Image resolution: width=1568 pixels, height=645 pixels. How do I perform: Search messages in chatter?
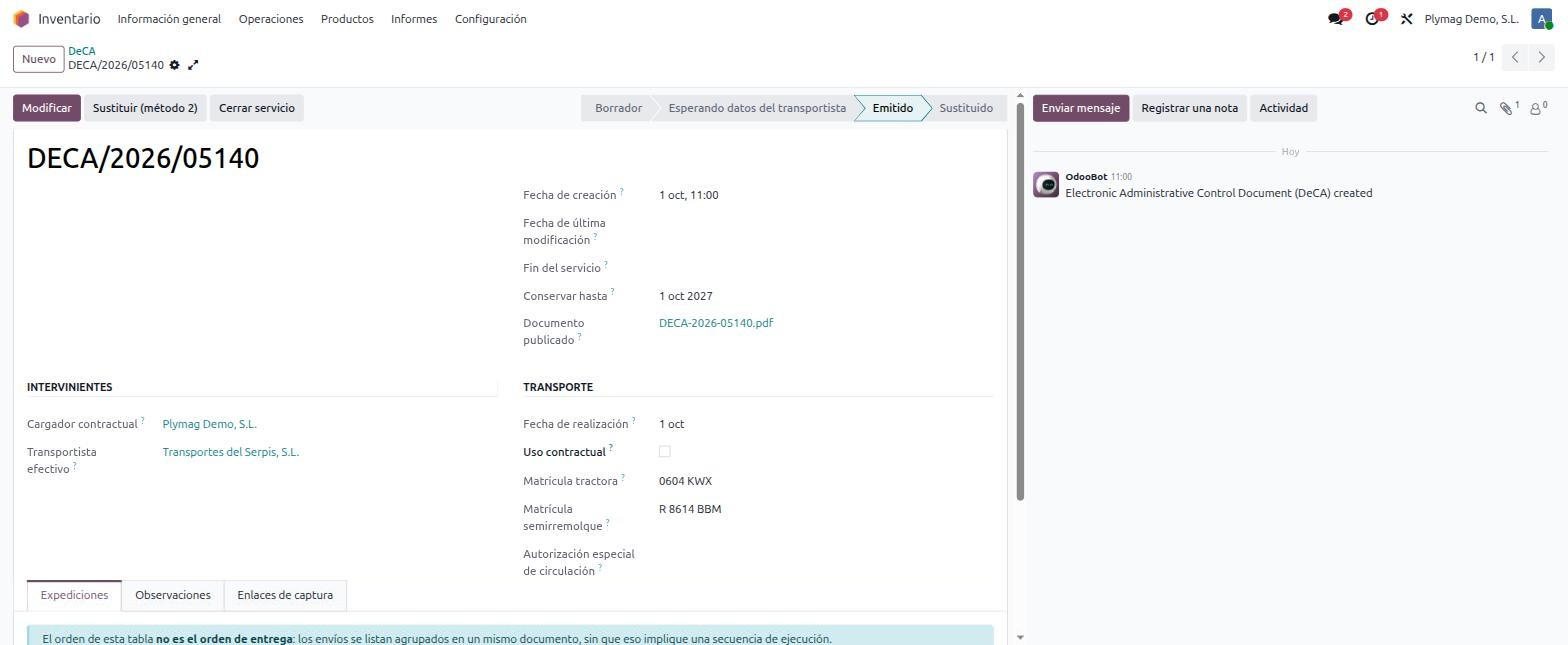(1481, 108)
